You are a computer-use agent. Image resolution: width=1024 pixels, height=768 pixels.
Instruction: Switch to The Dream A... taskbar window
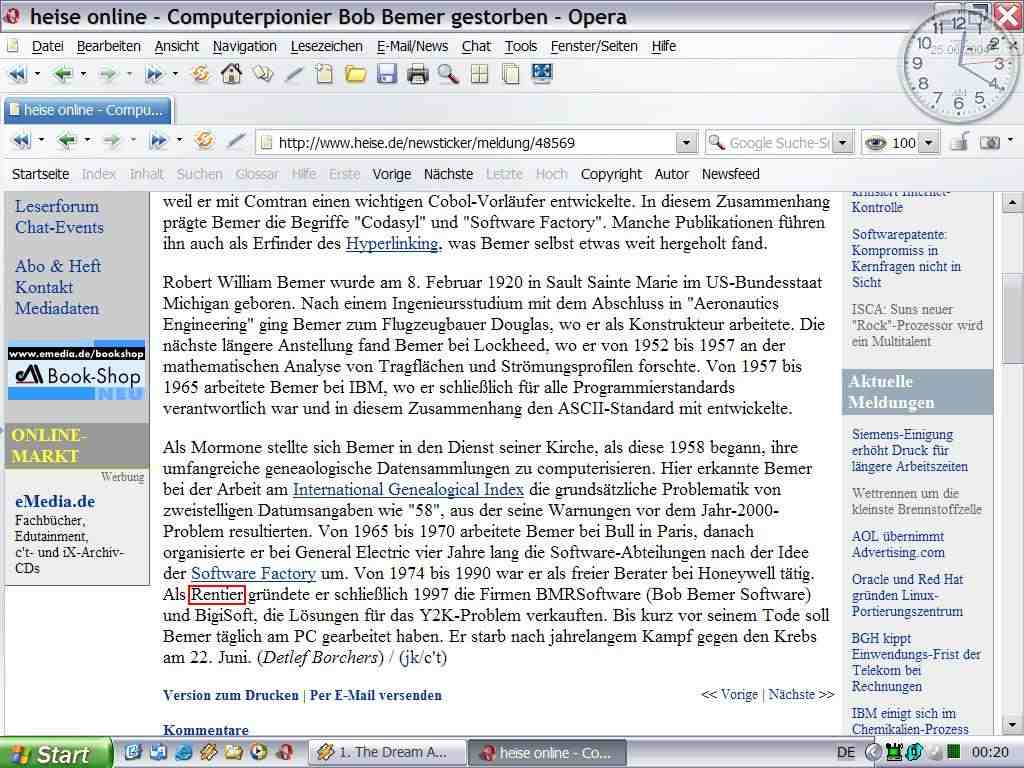tap(387, 753)
